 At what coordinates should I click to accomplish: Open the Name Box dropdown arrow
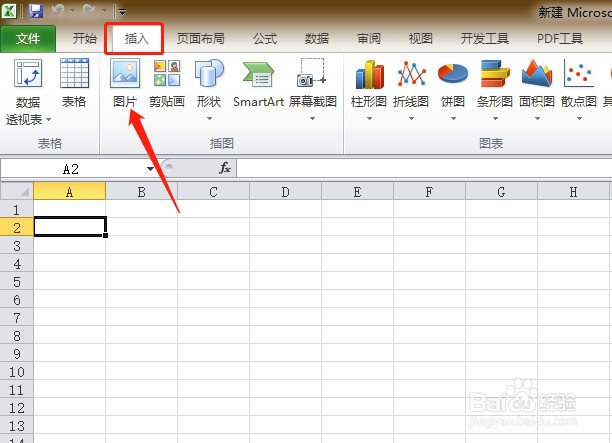150,169
